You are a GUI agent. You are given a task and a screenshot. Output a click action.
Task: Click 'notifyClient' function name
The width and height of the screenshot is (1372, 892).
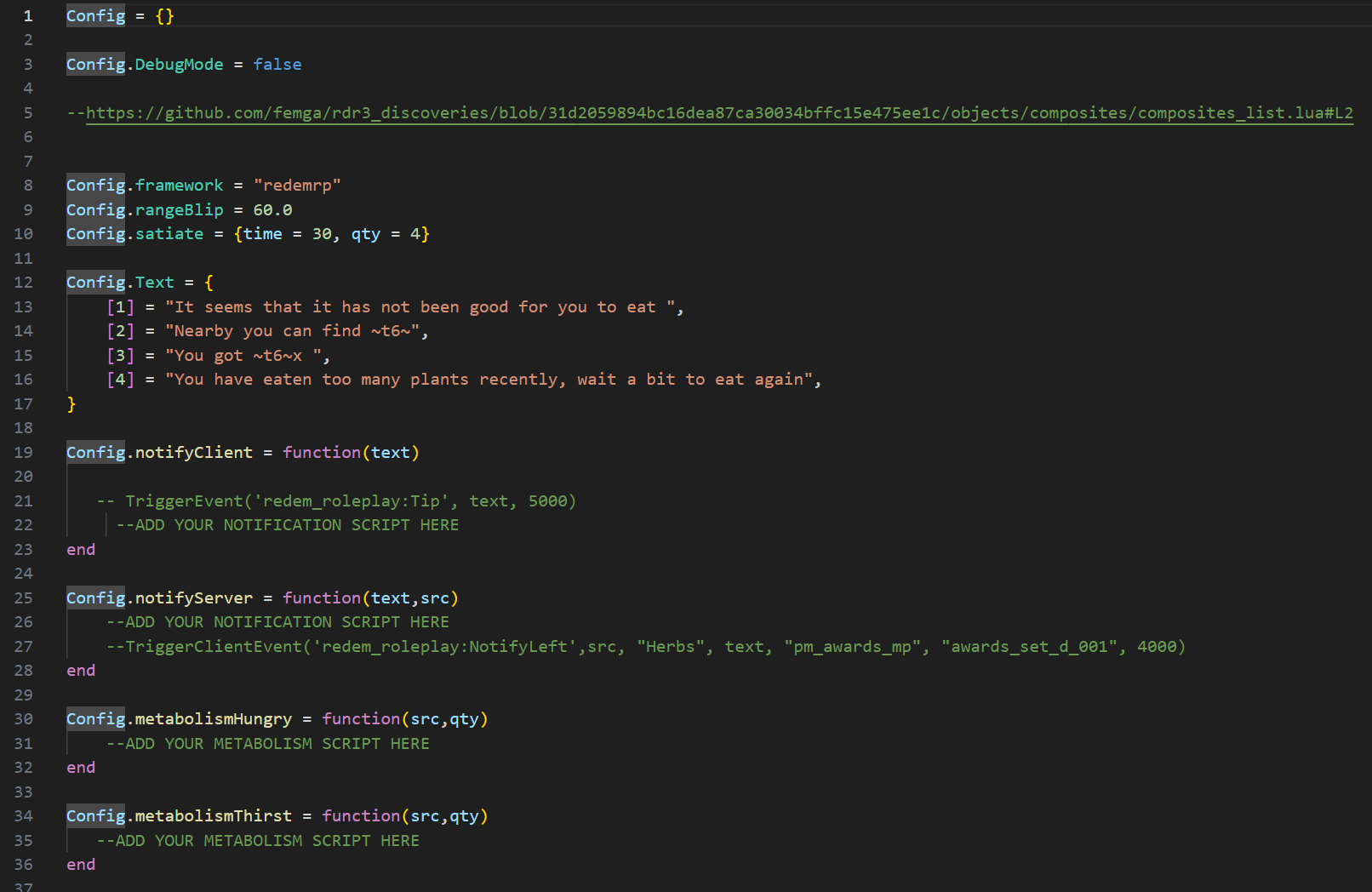(x=194, y=453)
